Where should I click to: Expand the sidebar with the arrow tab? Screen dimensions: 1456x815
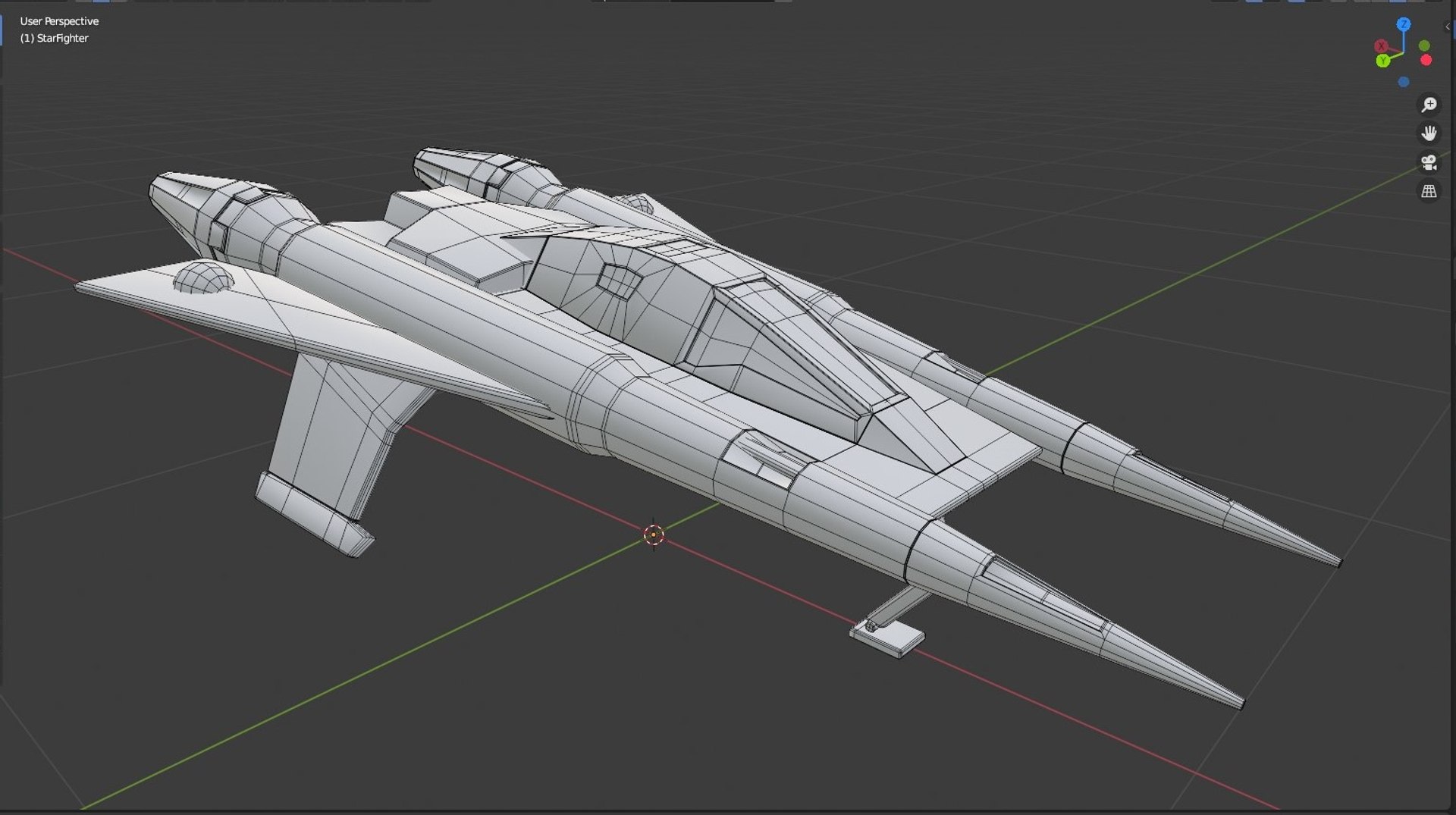coord(1448,27)
